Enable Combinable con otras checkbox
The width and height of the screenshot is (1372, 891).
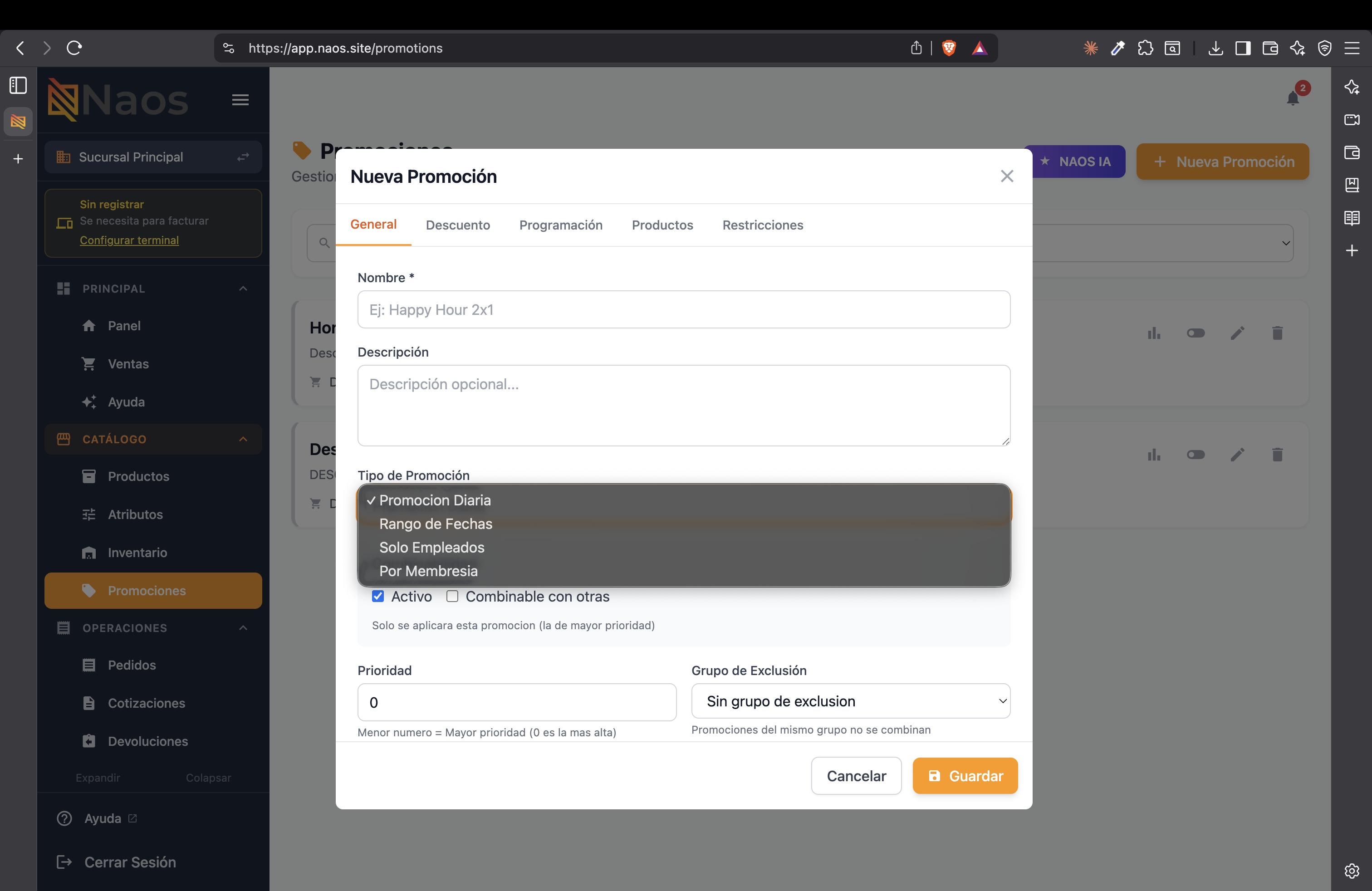tap(452, 597)
